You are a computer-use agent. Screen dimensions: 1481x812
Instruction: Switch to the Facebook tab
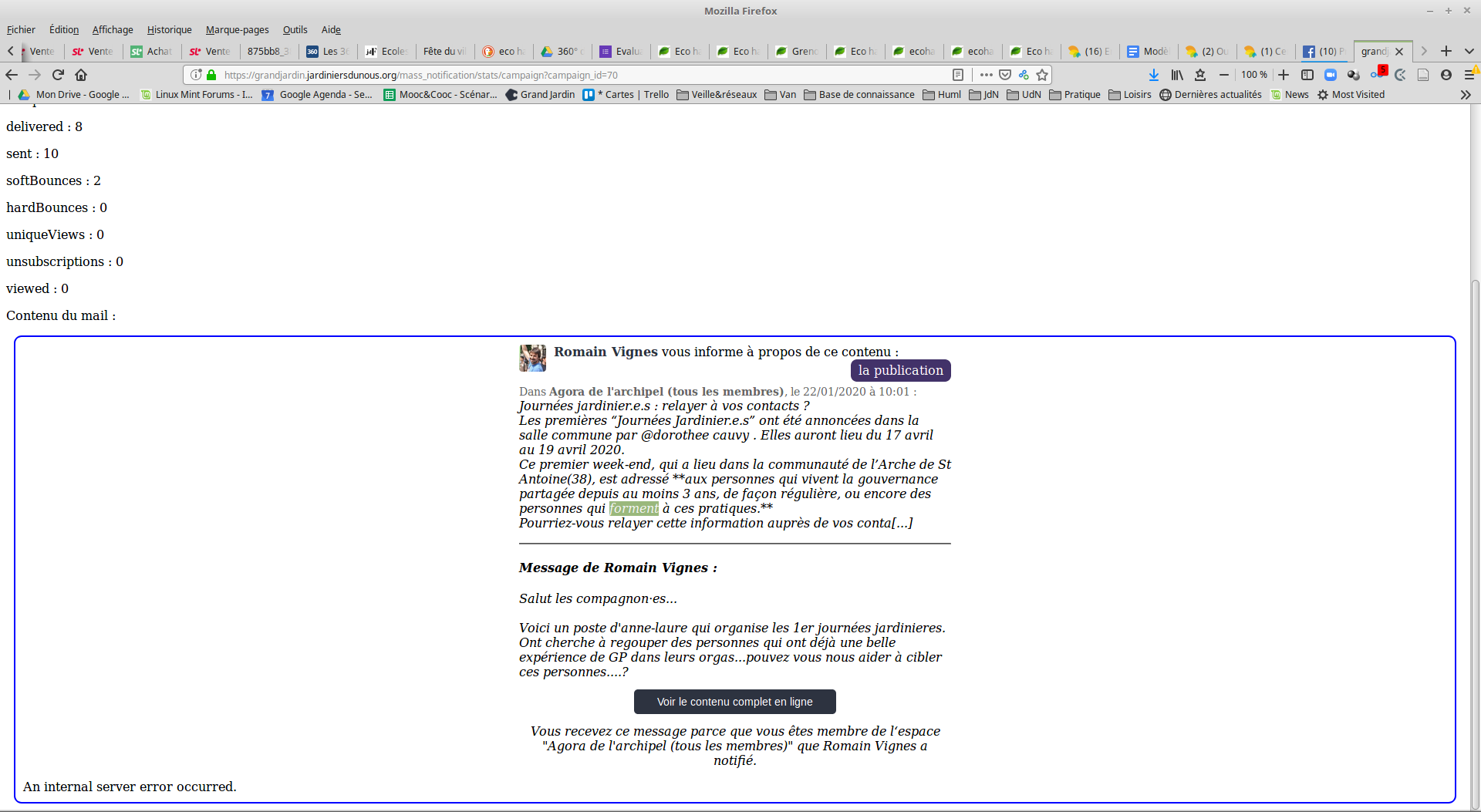[x=1324, y=51]
